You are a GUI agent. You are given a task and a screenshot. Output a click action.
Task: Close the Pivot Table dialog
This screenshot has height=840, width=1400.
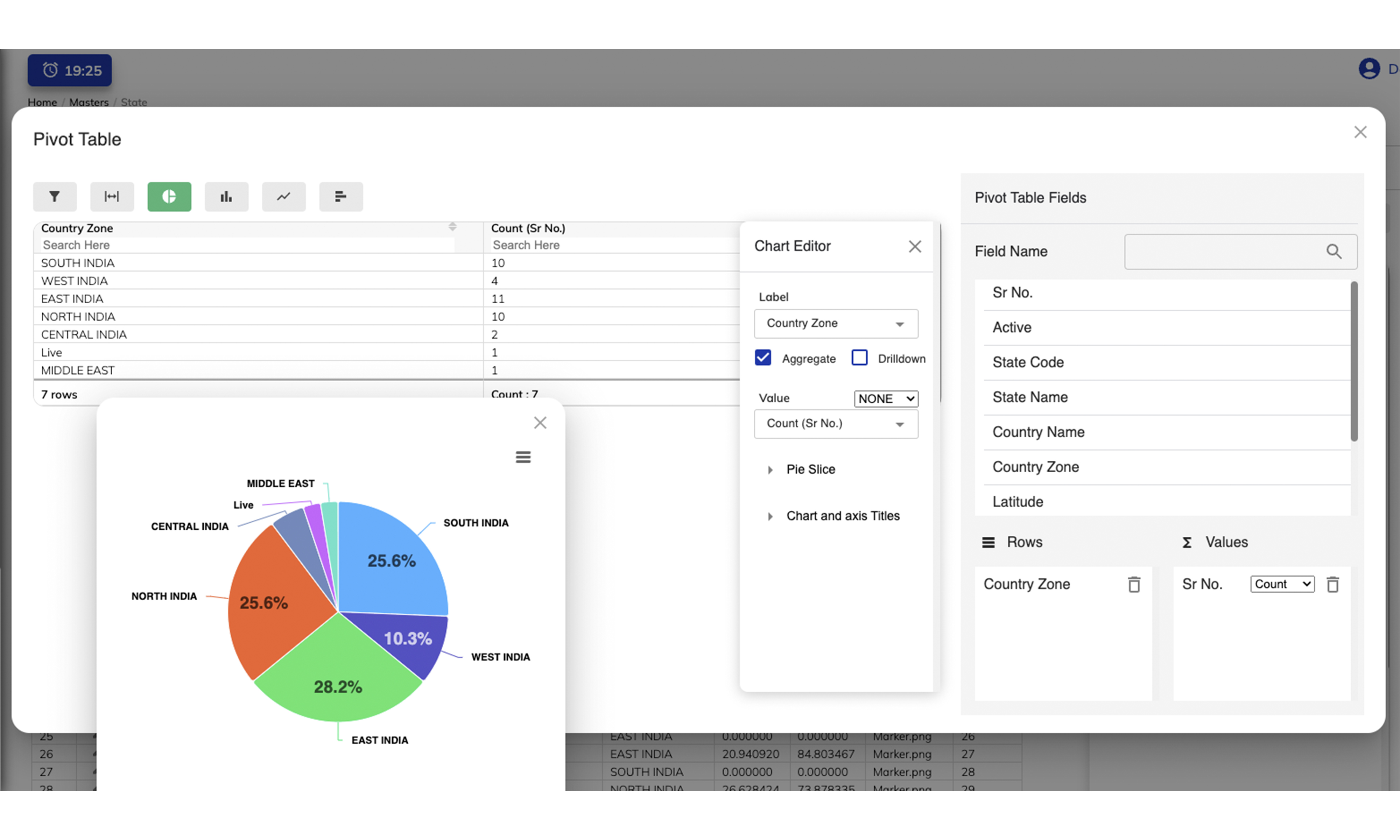click(x=1360, y=132)
